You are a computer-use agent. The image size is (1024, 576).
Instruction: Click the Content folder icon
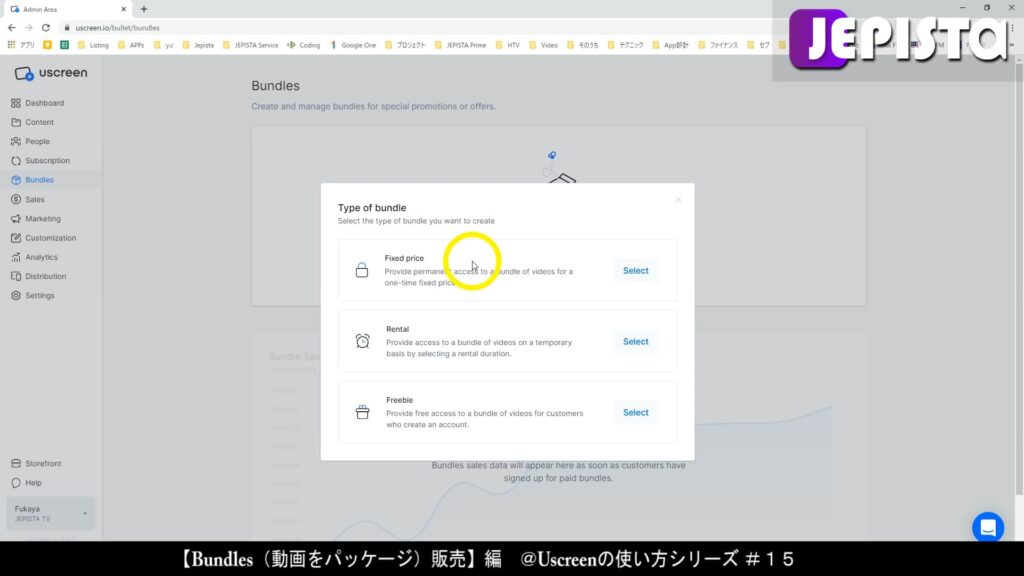click(x=16, y=122)
